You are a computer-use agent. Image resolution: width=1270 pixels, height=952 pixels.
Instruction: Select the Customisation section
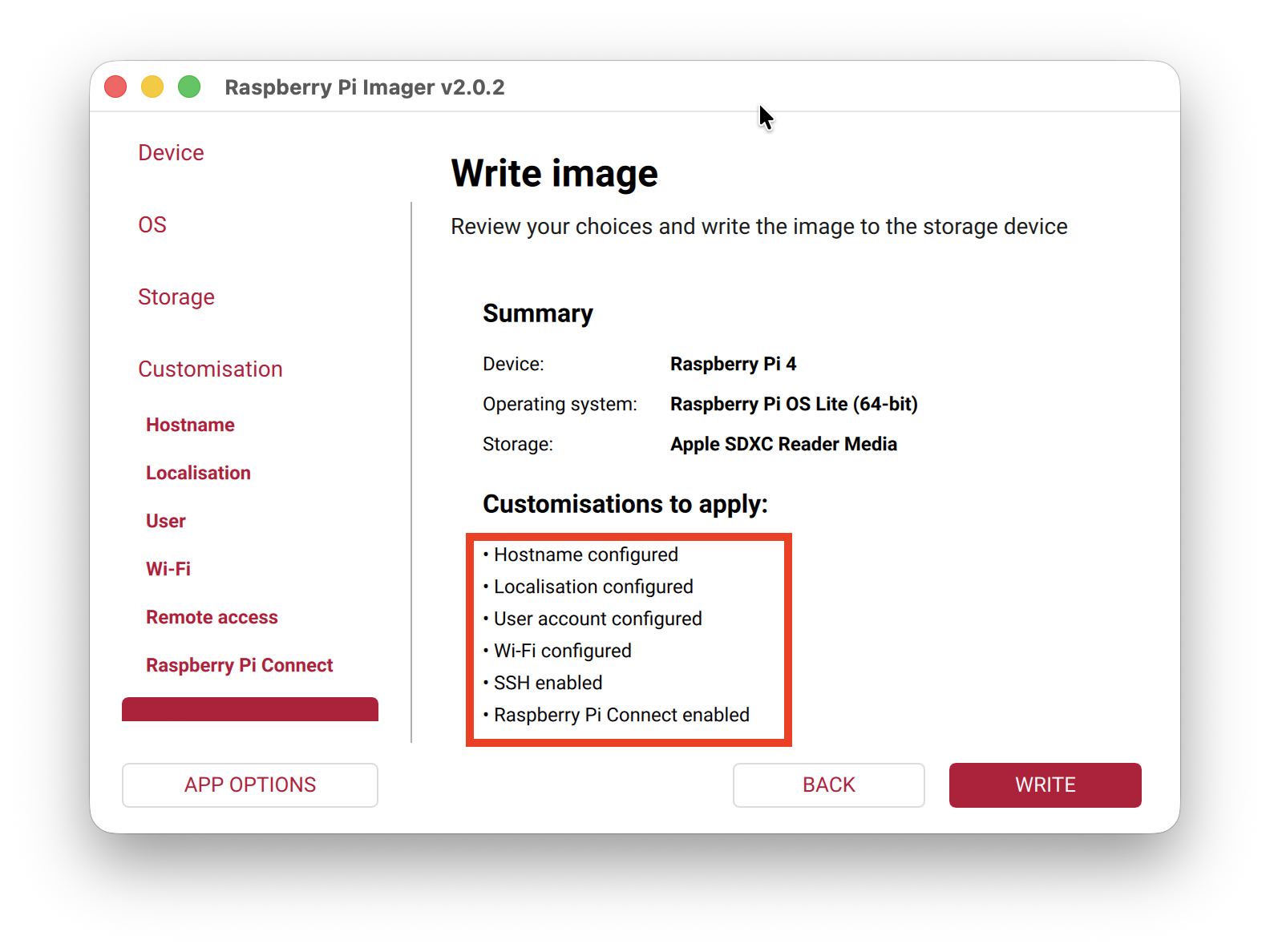tap(210, 369)
